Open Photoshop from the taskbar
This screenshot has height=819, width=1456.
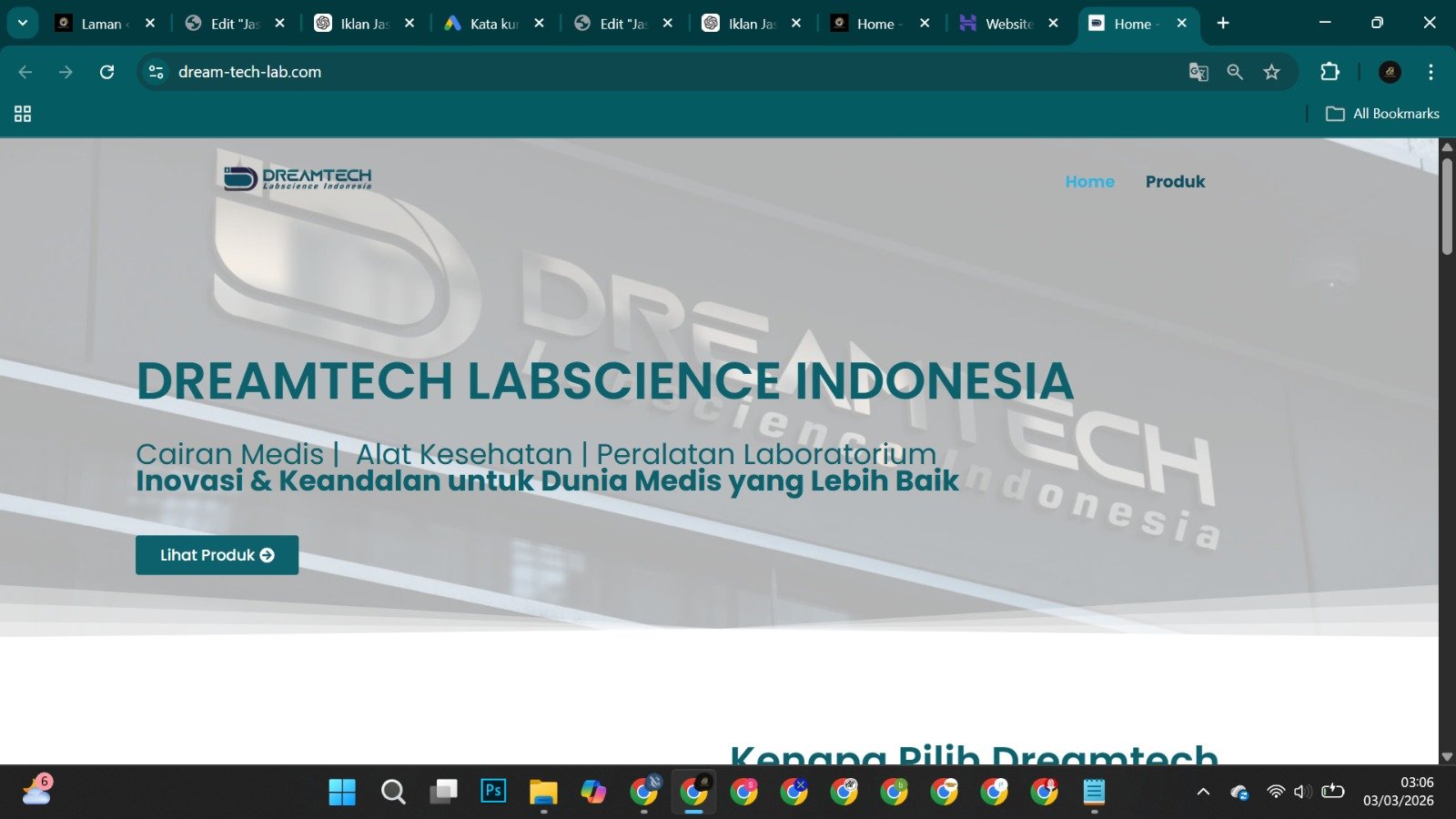[x=493, y=791]
